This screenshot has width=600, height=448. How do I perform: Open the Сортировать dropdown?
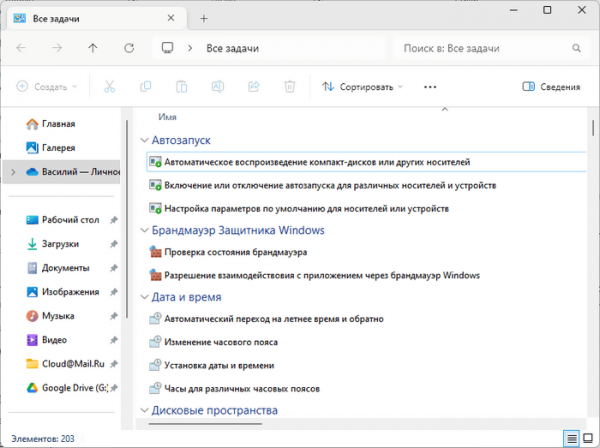coord(362,87)
